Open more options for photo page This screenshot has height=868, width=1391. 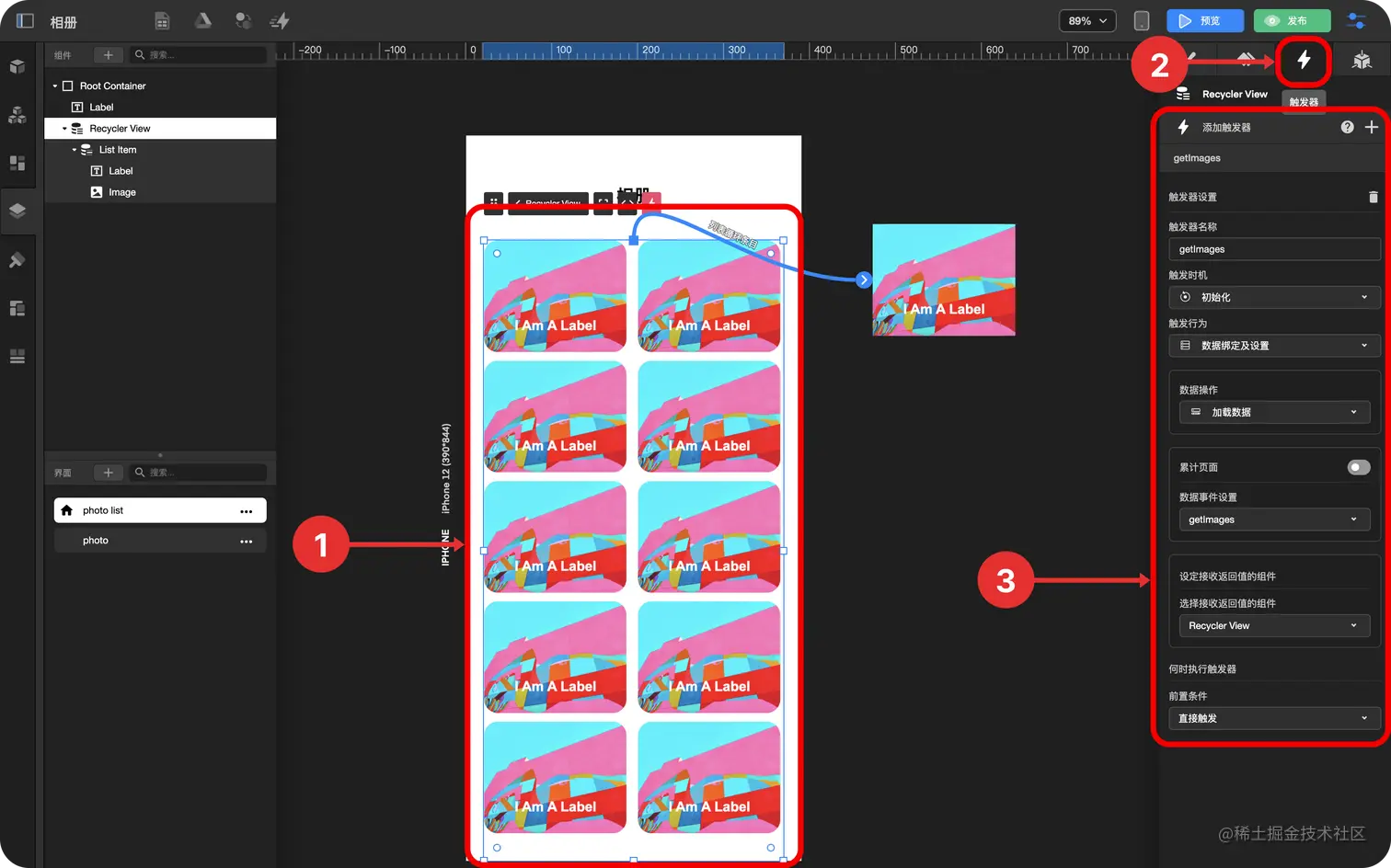(x=246, y=542)
